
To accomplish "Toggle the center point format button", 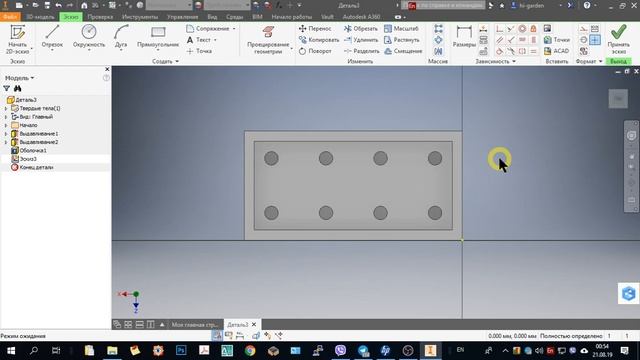I will pos(584,40).
